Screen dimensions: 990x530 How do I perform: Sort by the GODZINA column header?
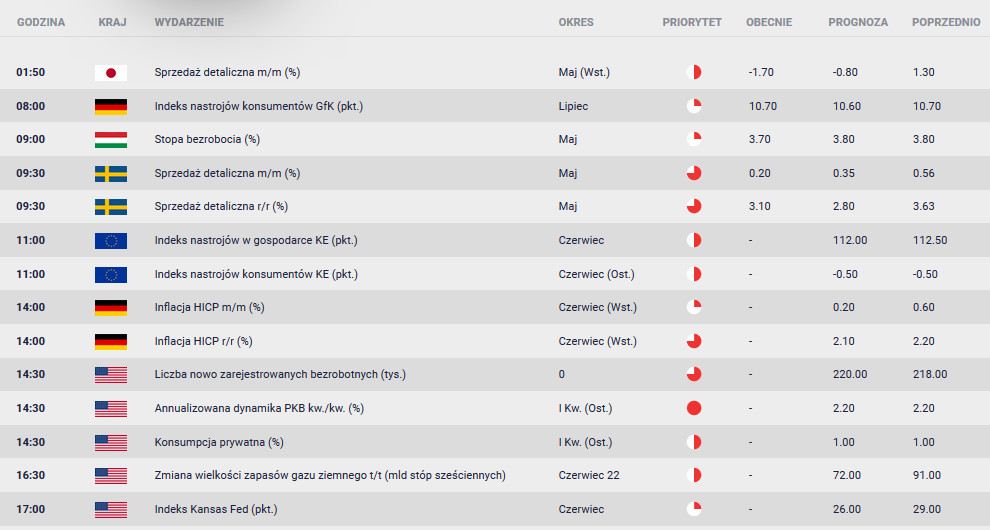(x=41, y=22)
